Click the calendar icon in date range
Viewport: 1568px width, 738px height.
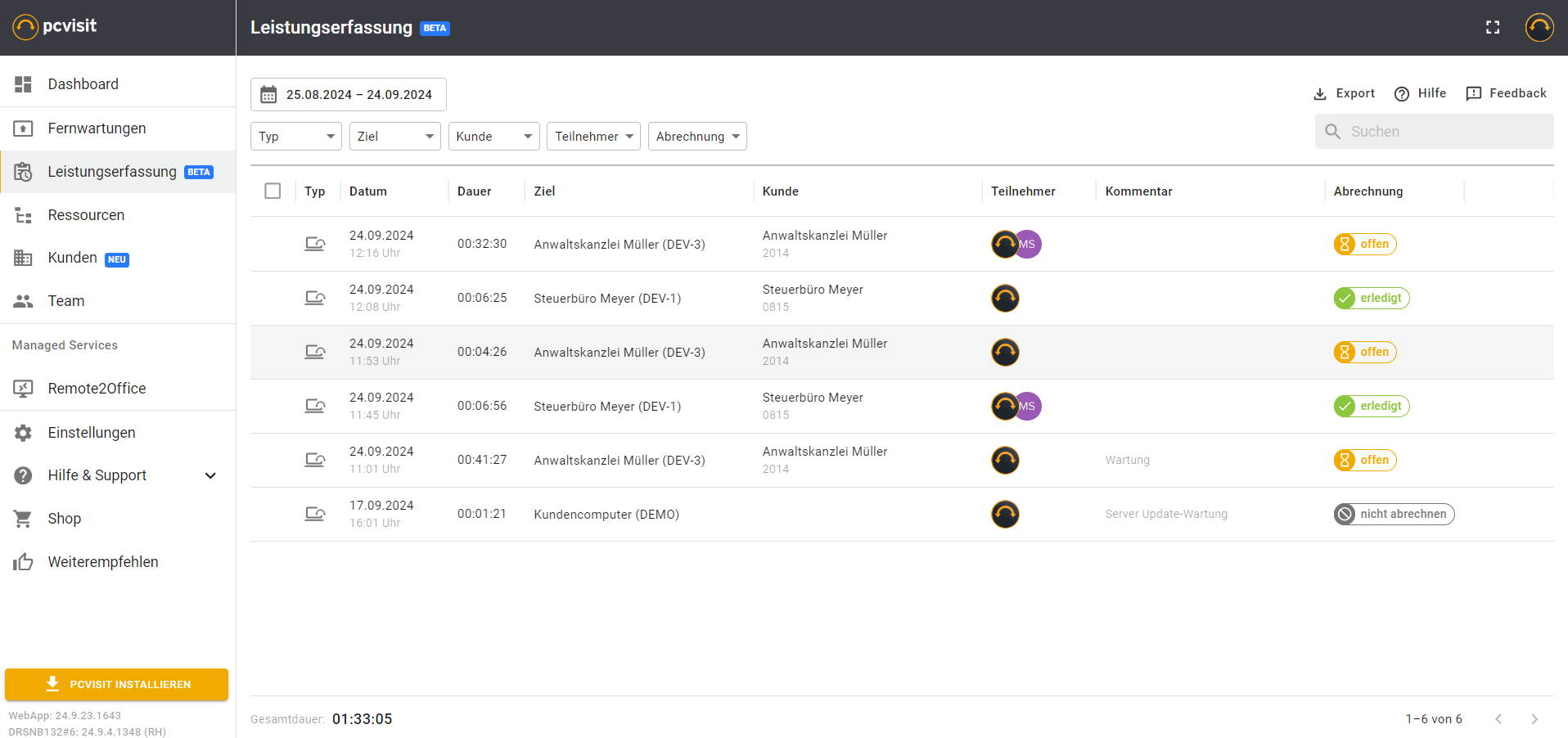tap(268, 95)
